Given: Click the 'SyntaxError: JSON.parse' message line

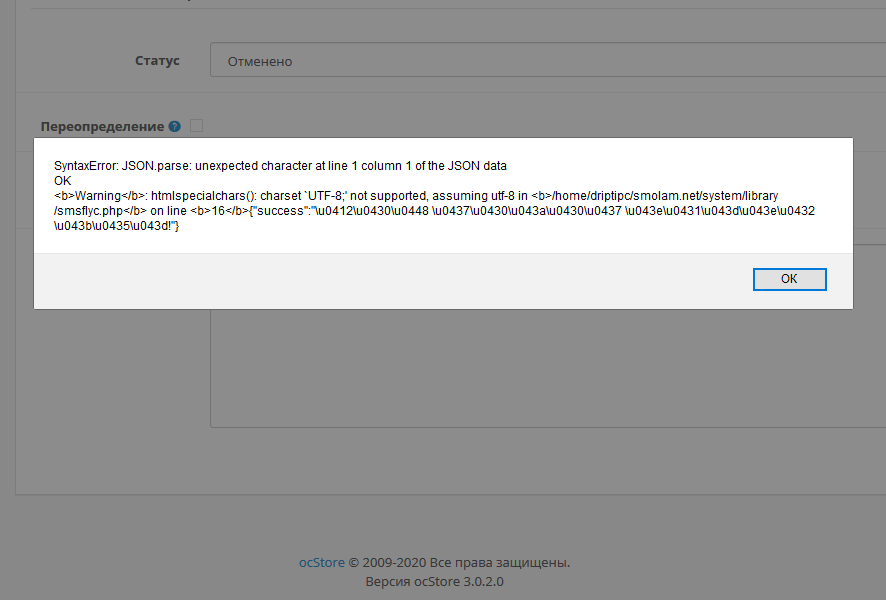Looking at the screenshot, I should [x=280, y=166].
